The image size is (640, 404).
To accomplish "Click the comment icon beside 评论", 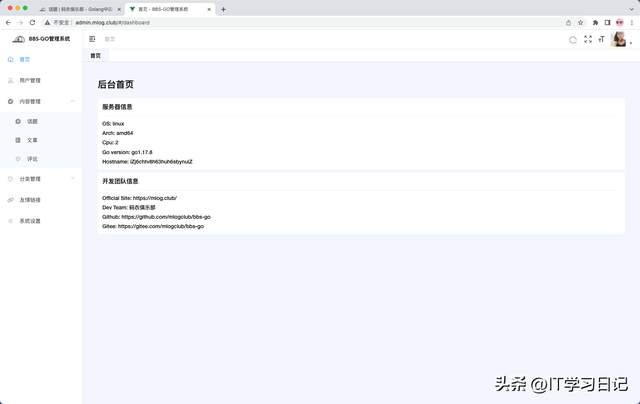I will point(18,159).
